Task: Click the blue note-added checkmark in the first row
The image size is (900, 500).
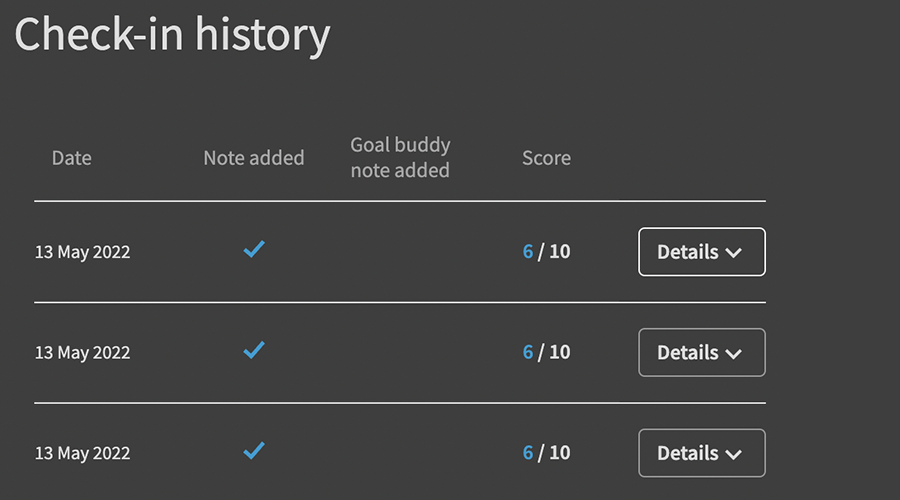Action: pyautogui.click(x=254, y=250)
